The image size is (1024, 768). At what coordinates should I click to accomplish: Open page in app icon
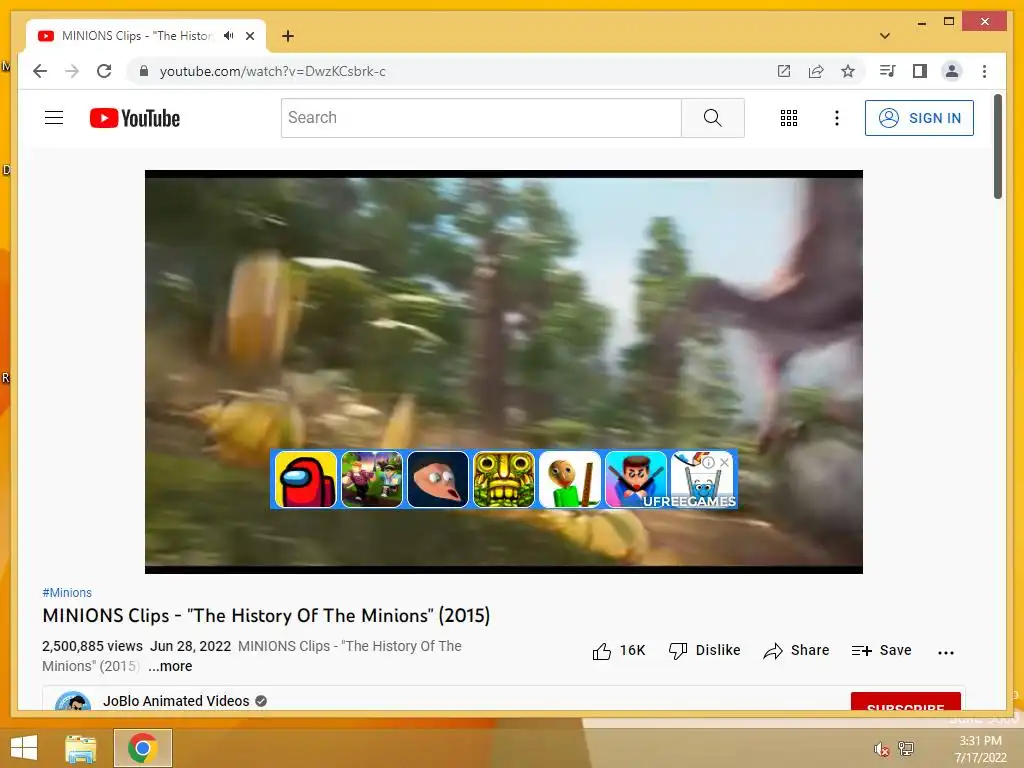point(784,71)
